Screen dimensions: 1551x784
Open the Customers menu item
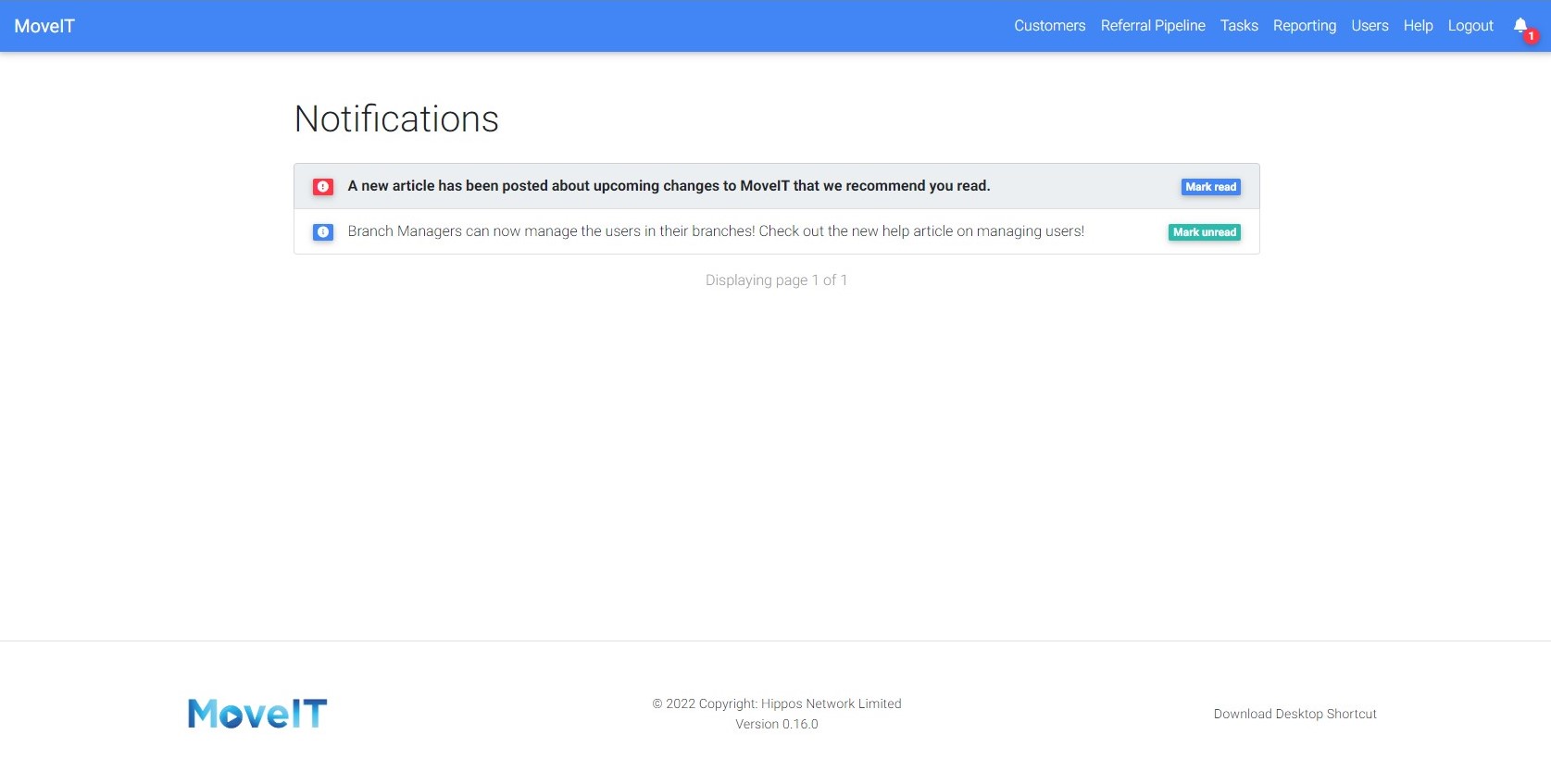tap(1049, 26)
